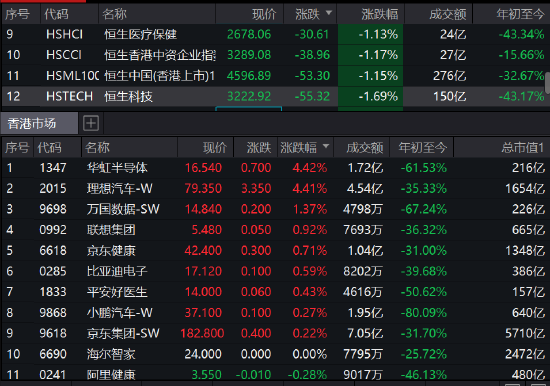
Task: Toggle sort arrow on lower 涨跌幅 column
Action: click(326, 146)
